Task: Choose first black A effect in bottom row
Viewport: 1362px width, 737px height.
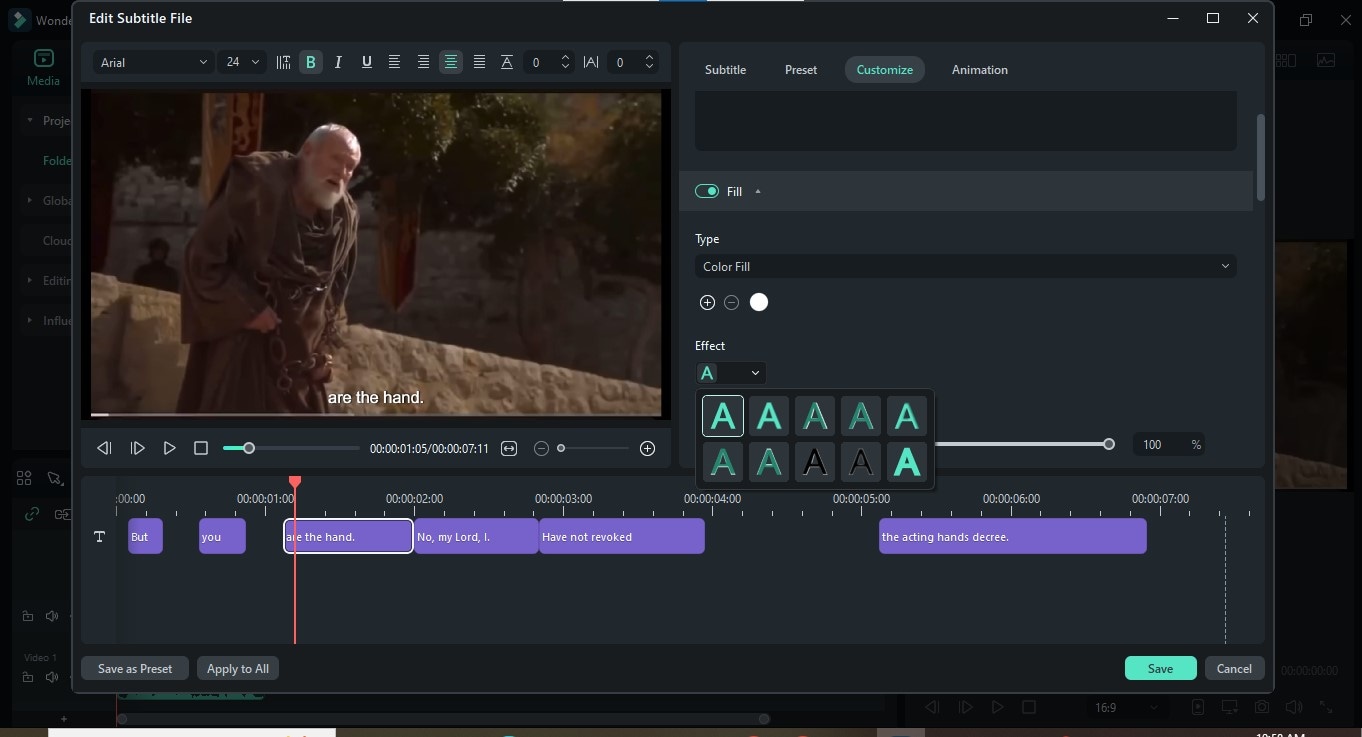Action: tap(815, 462)
